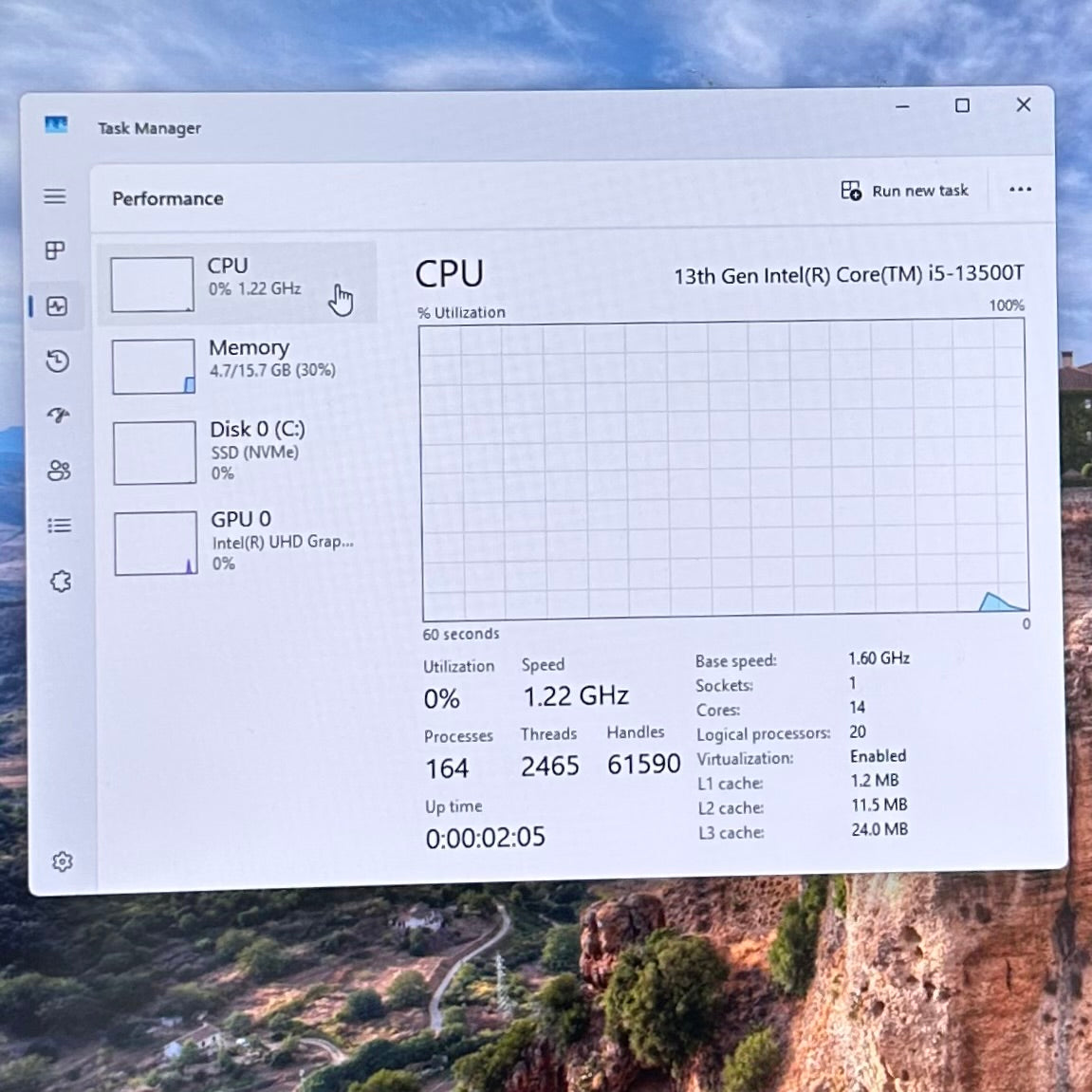Image resolution: width=1092 pixels, height=1092 pixels.
Task: Open the Processes page icon
Action: pyautogui.click(x=55, y=250)
